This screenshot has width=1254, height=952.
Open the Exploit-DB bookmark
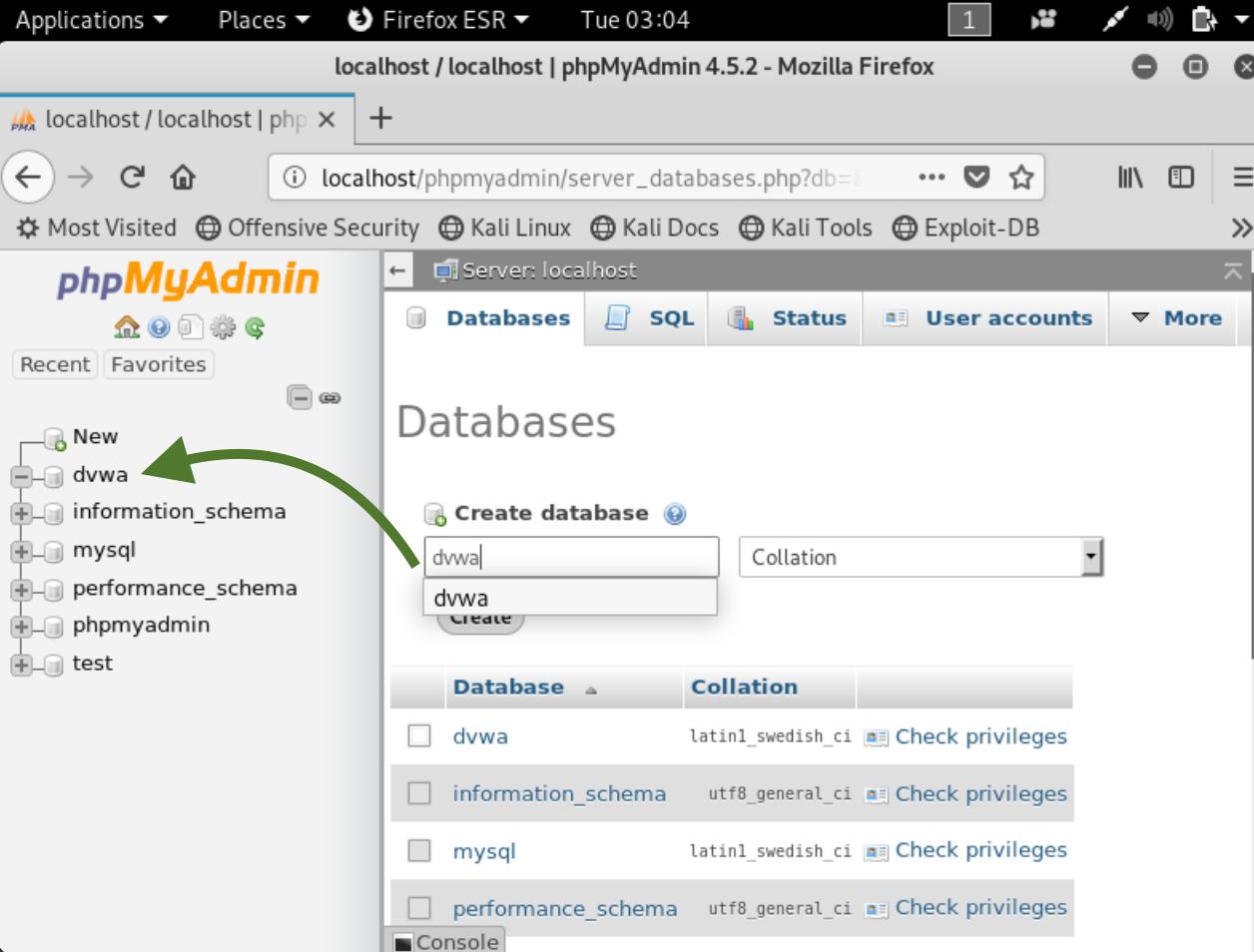965,228
